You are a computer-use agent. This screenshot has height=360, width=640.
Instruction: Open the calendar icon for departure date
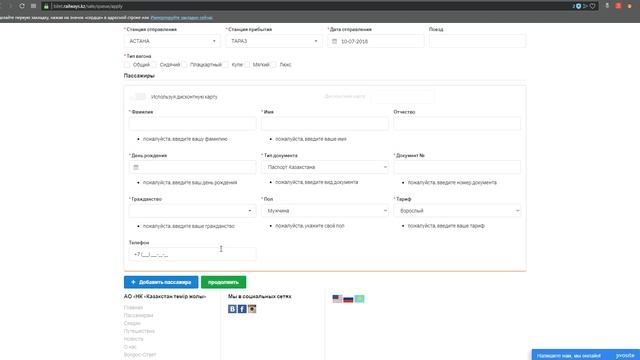(x=334, y=41)
